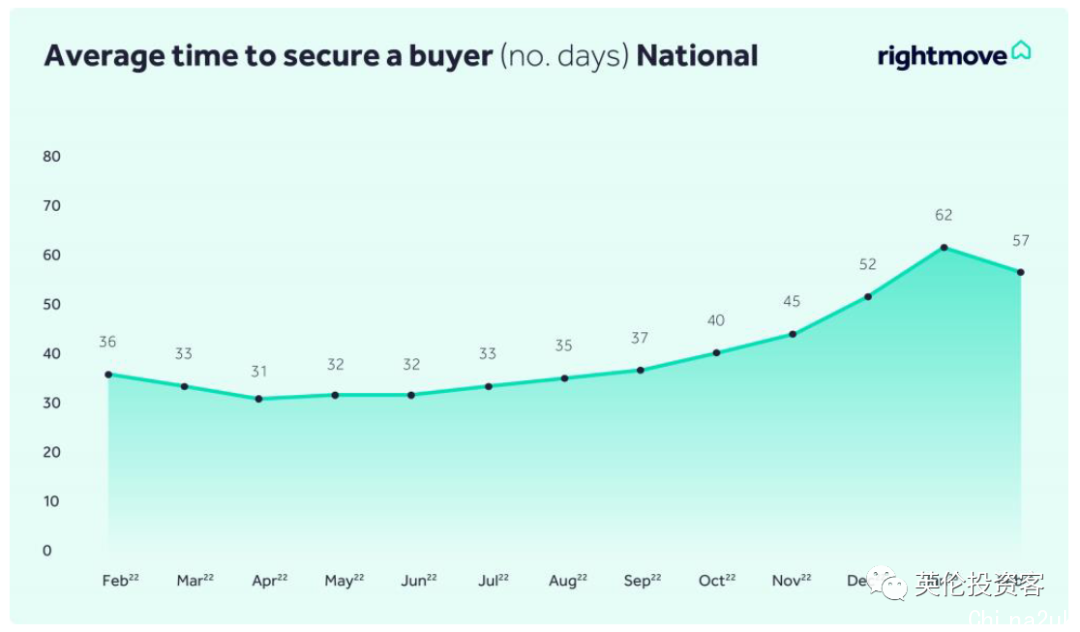This screenshot has height=632, width=1080.
Task: Click the Aug 22 axis label
Action: (568, 580)
